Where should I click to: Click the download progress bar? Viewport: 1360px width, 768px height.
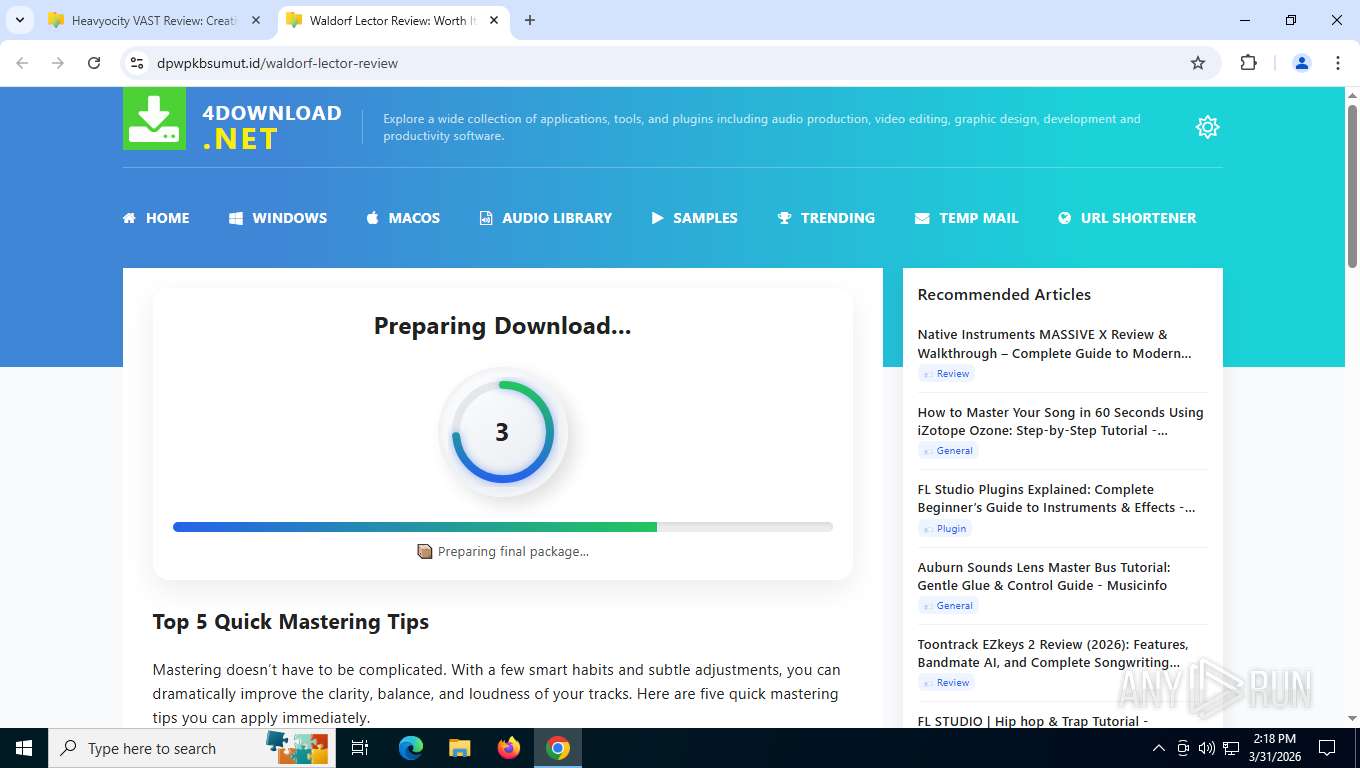[x=502, y=527]
